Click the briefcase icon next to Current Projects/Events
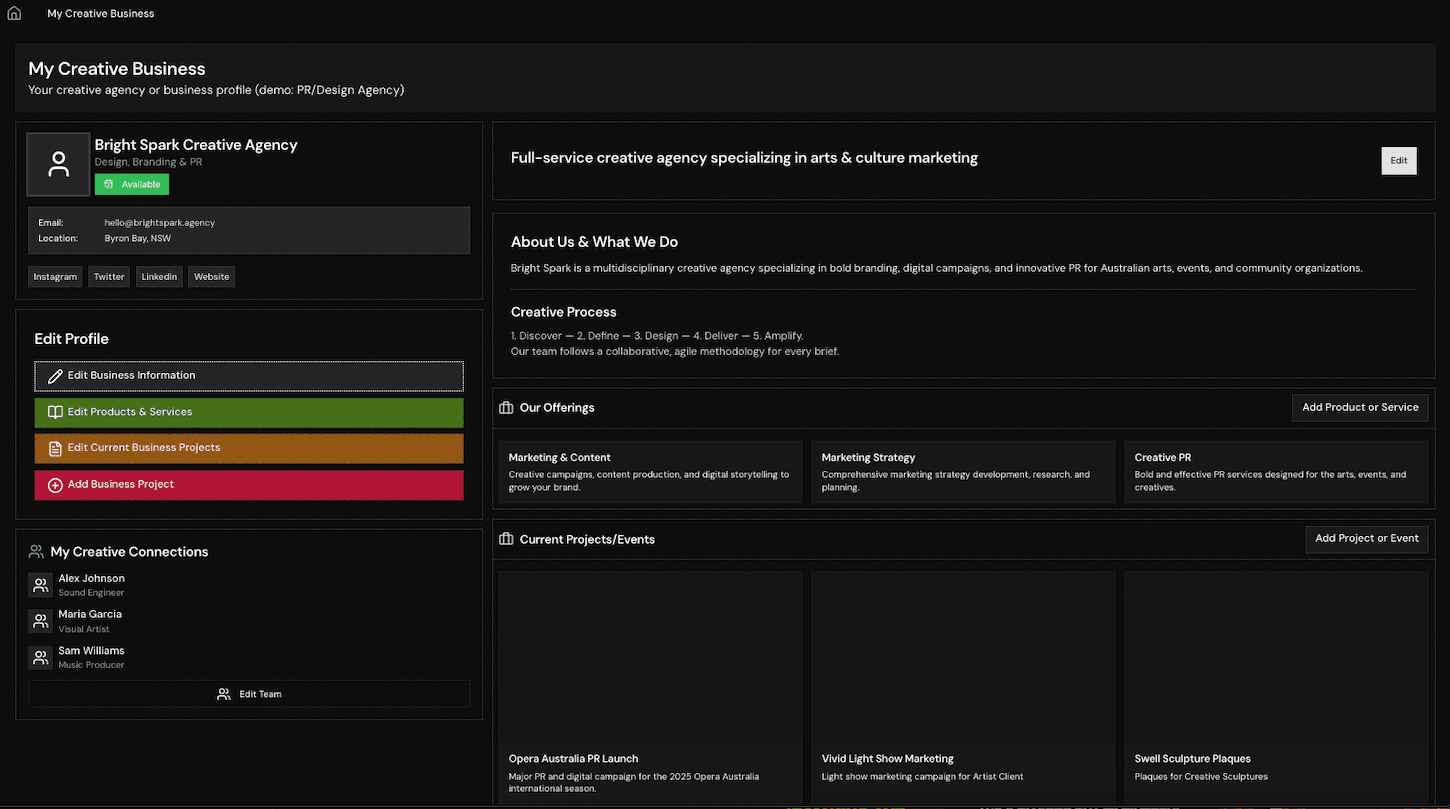Screen dimensions: 1450x809 [506, 540]
